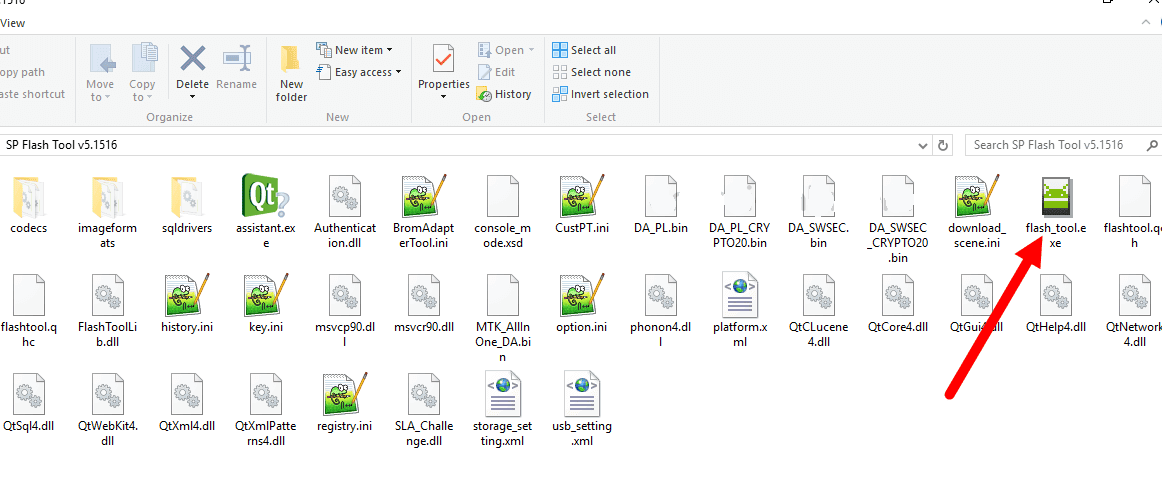Select option.ini file
Image resolution: width=1162 pixels, height=486 pixels.
(582, 304)
